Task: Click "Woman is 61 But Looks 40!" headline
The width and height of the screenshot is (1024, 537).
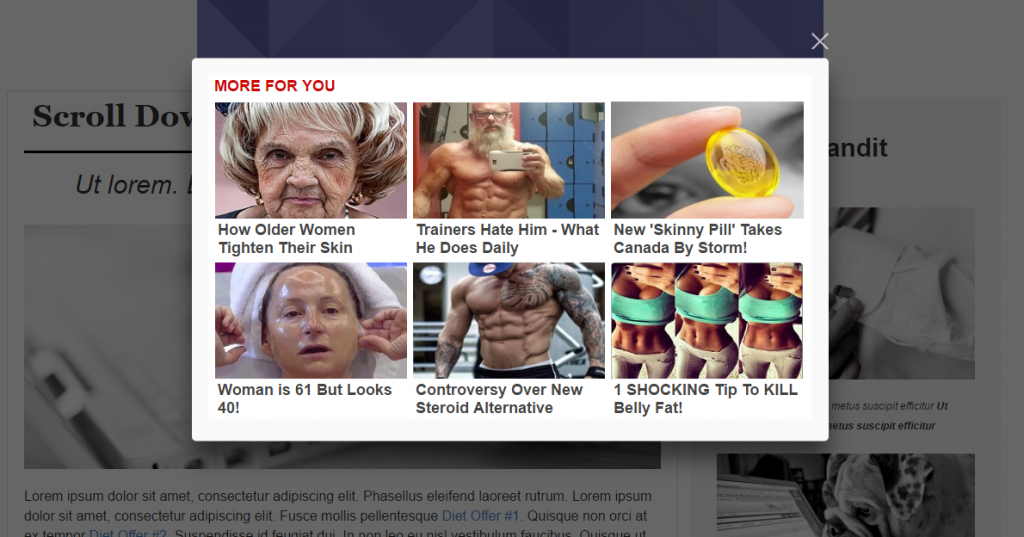Action: 304,399
